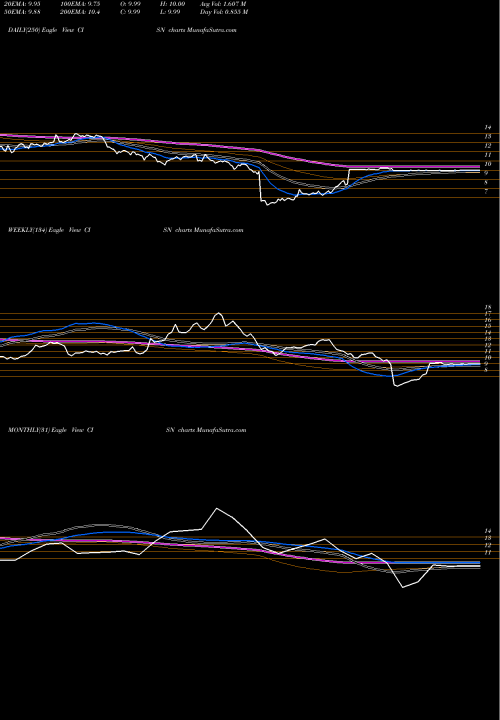Click the 100EMA value readout
Screen dimensions: 500x720
point(81,3)
